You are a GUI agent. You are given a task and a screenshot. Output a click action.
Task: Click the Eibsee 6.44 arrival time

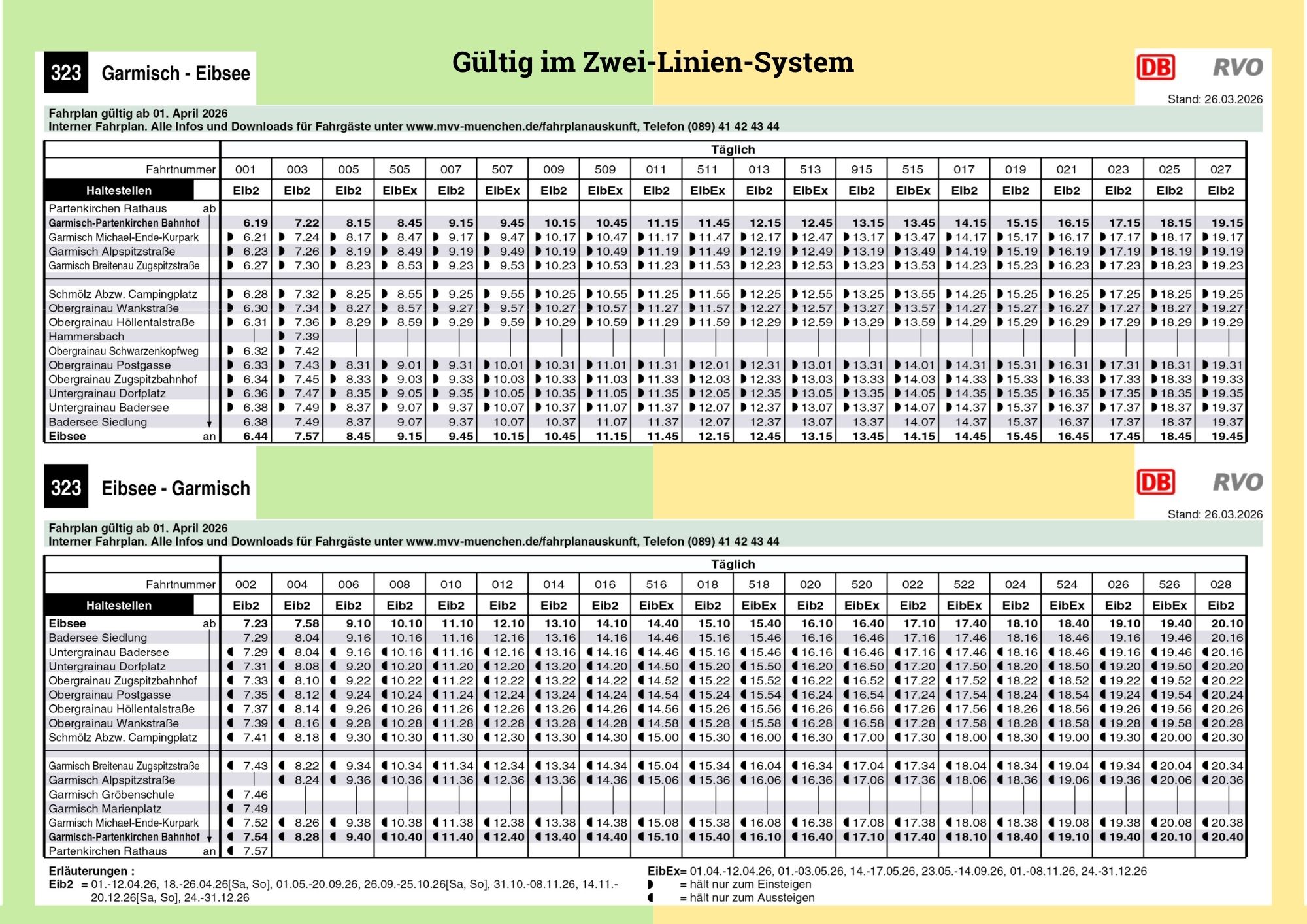pyautogui.click(x=256, y=436)
